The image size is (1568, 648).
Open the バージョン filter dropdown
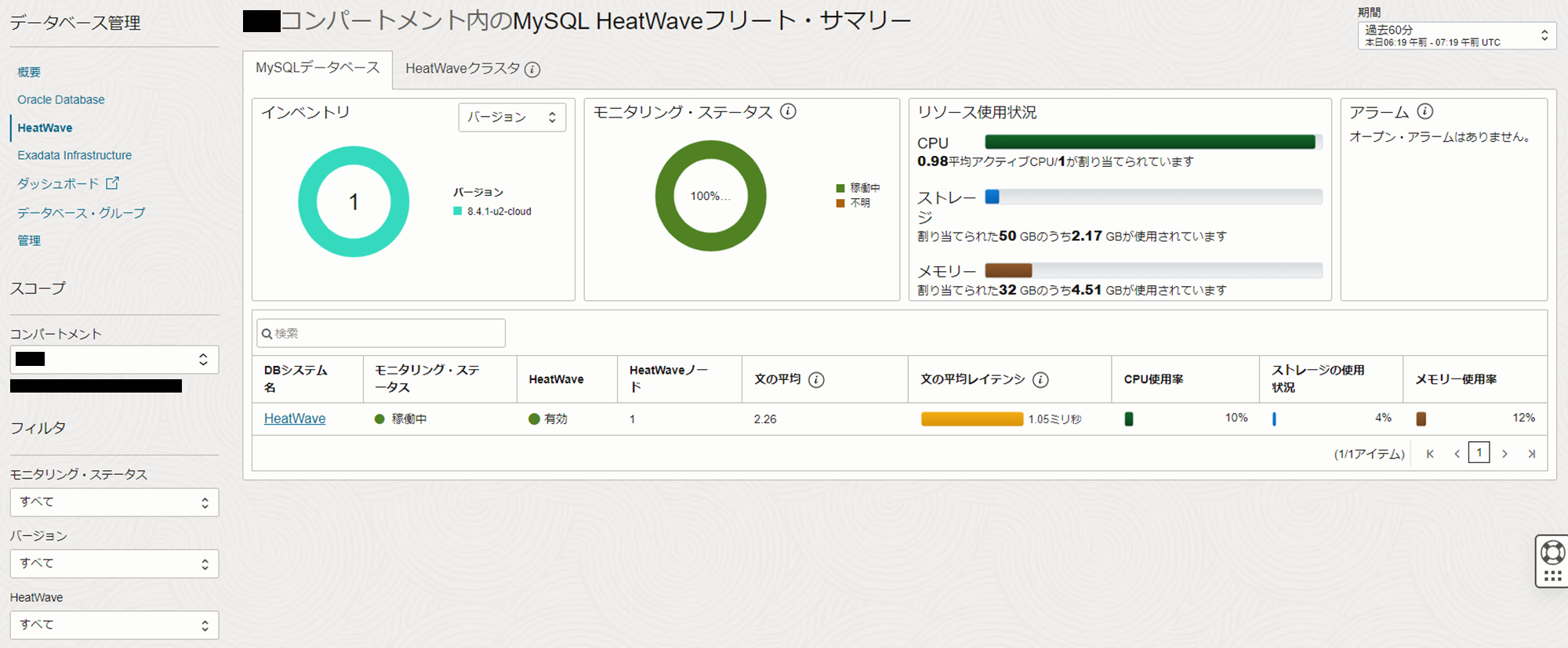click(114, 564)
